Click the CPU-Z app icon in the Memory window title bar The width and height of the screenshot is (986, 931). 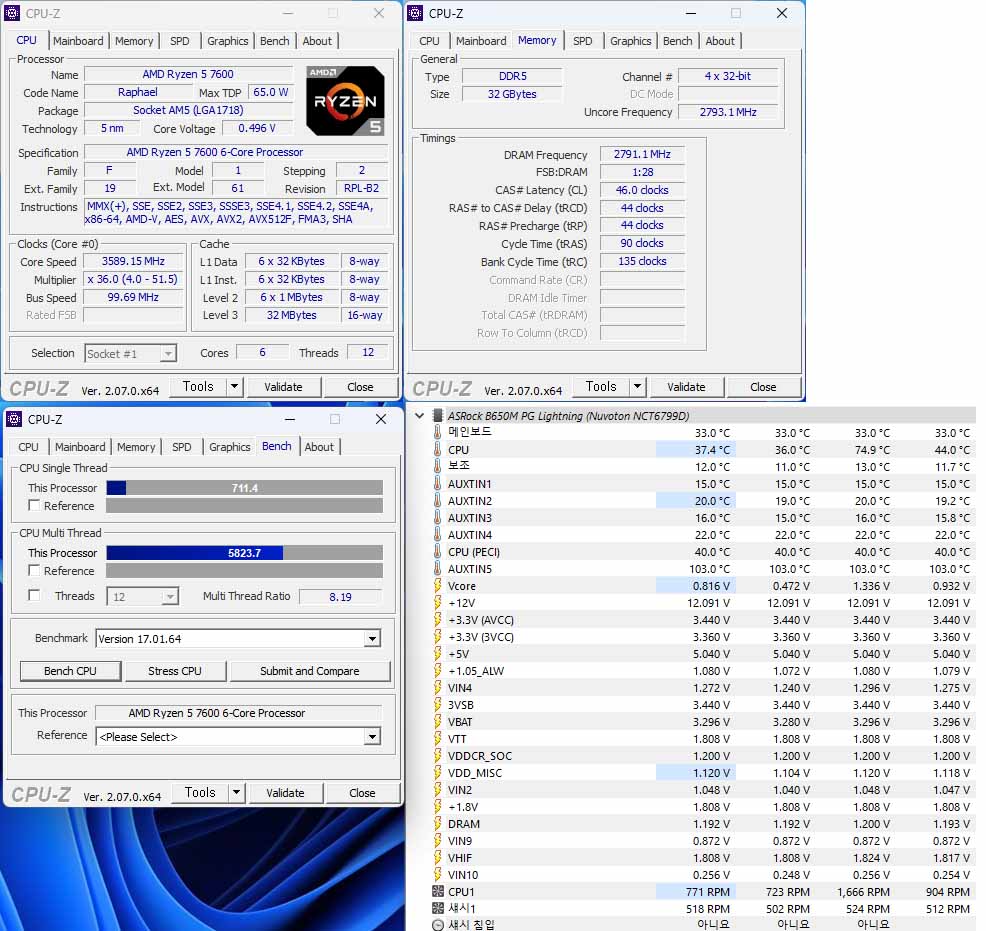coord(415,13)
